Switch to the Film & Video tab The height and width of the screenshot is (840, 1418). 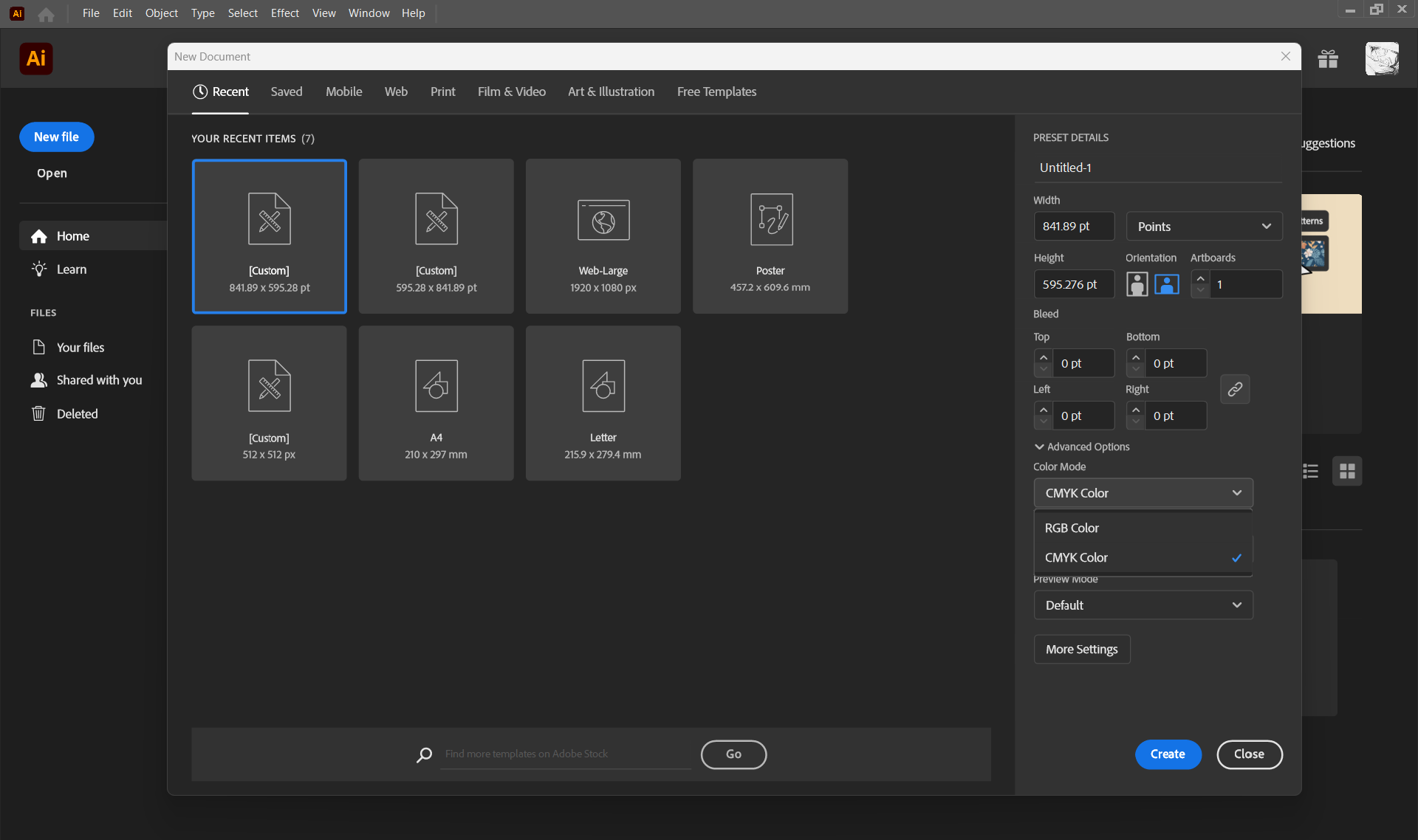[x=511, y=92]
